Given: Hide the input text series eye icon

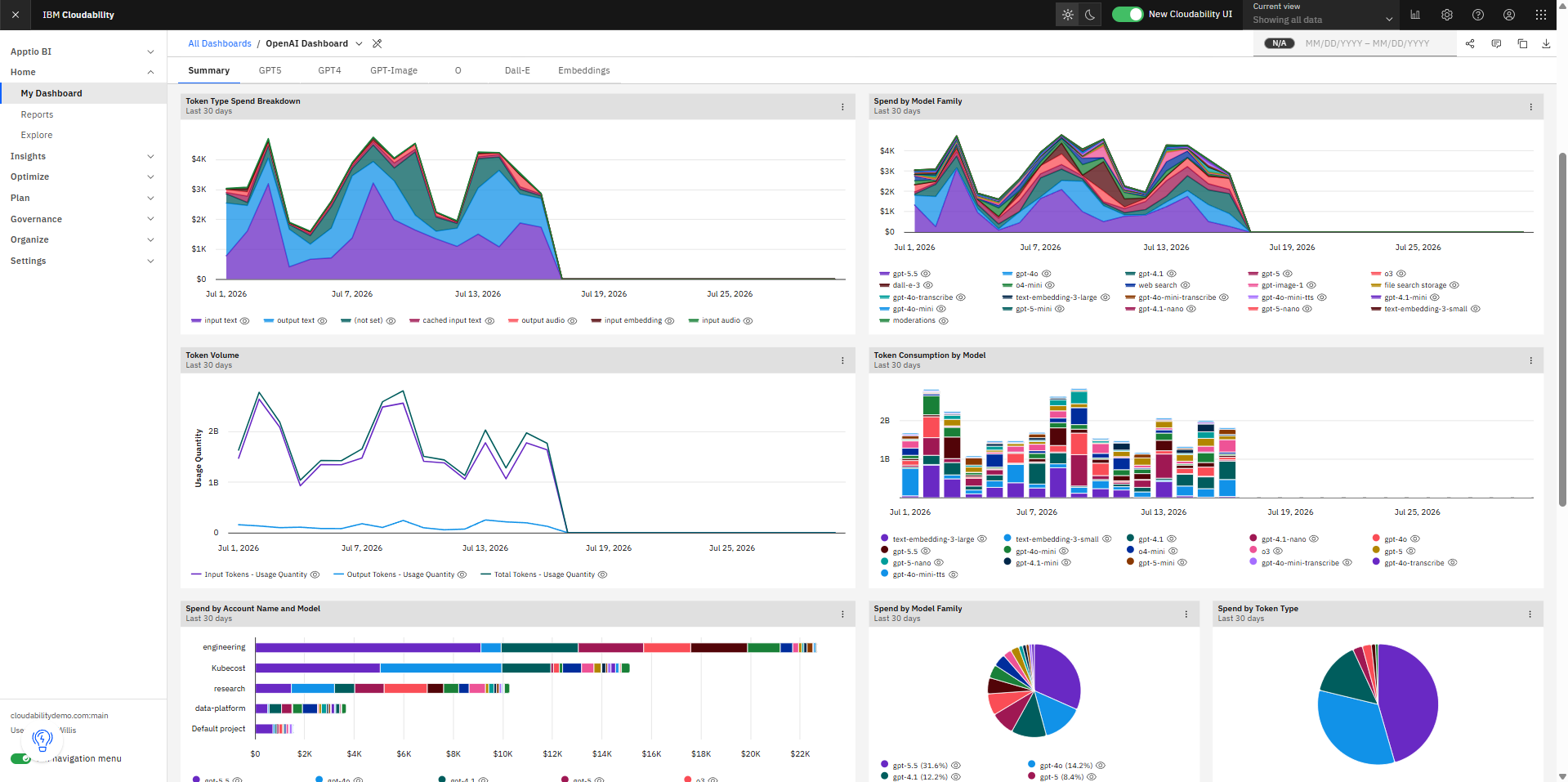Looking at the screenshot, I should point(244,321).
